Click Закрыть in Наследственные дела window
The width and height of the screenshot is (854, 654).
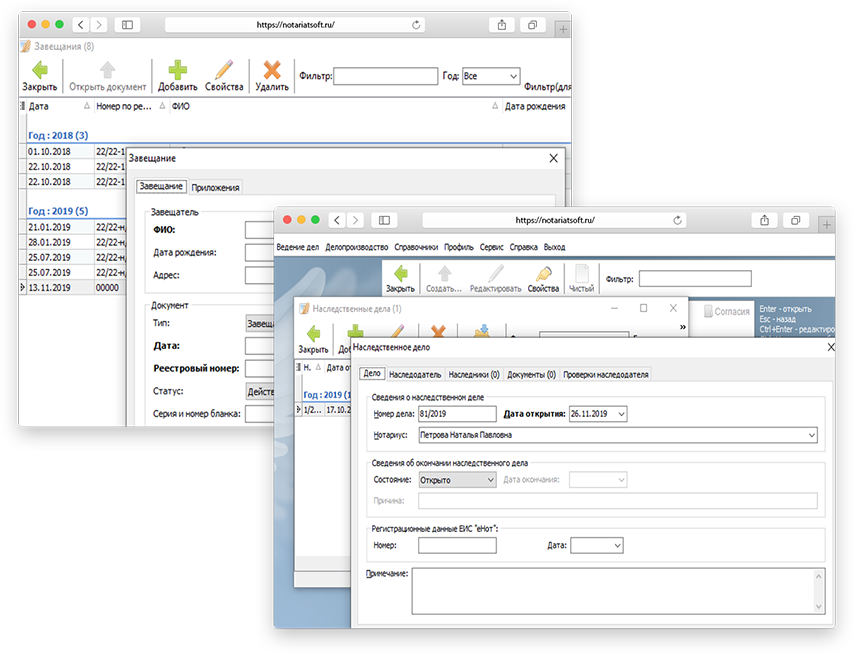(x=313, y=340)
